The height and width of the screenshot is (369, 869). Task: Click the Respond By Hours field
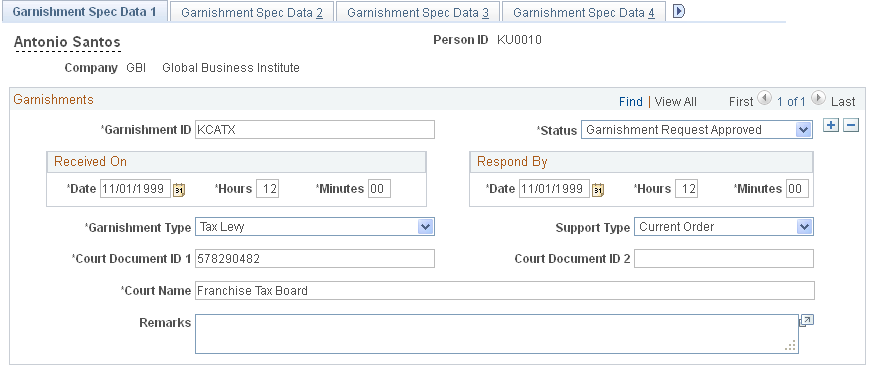point(687,189)
